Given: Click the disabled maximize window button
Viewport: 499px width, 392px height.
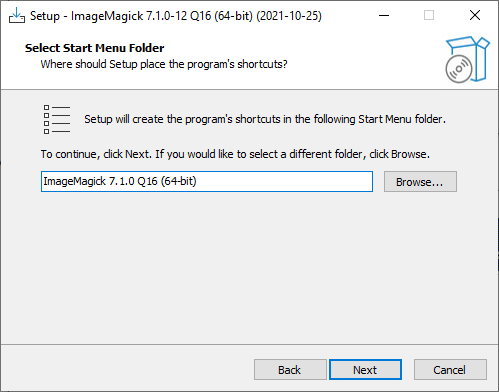Looking at the screenshot, I should click(x=429, y=15).
